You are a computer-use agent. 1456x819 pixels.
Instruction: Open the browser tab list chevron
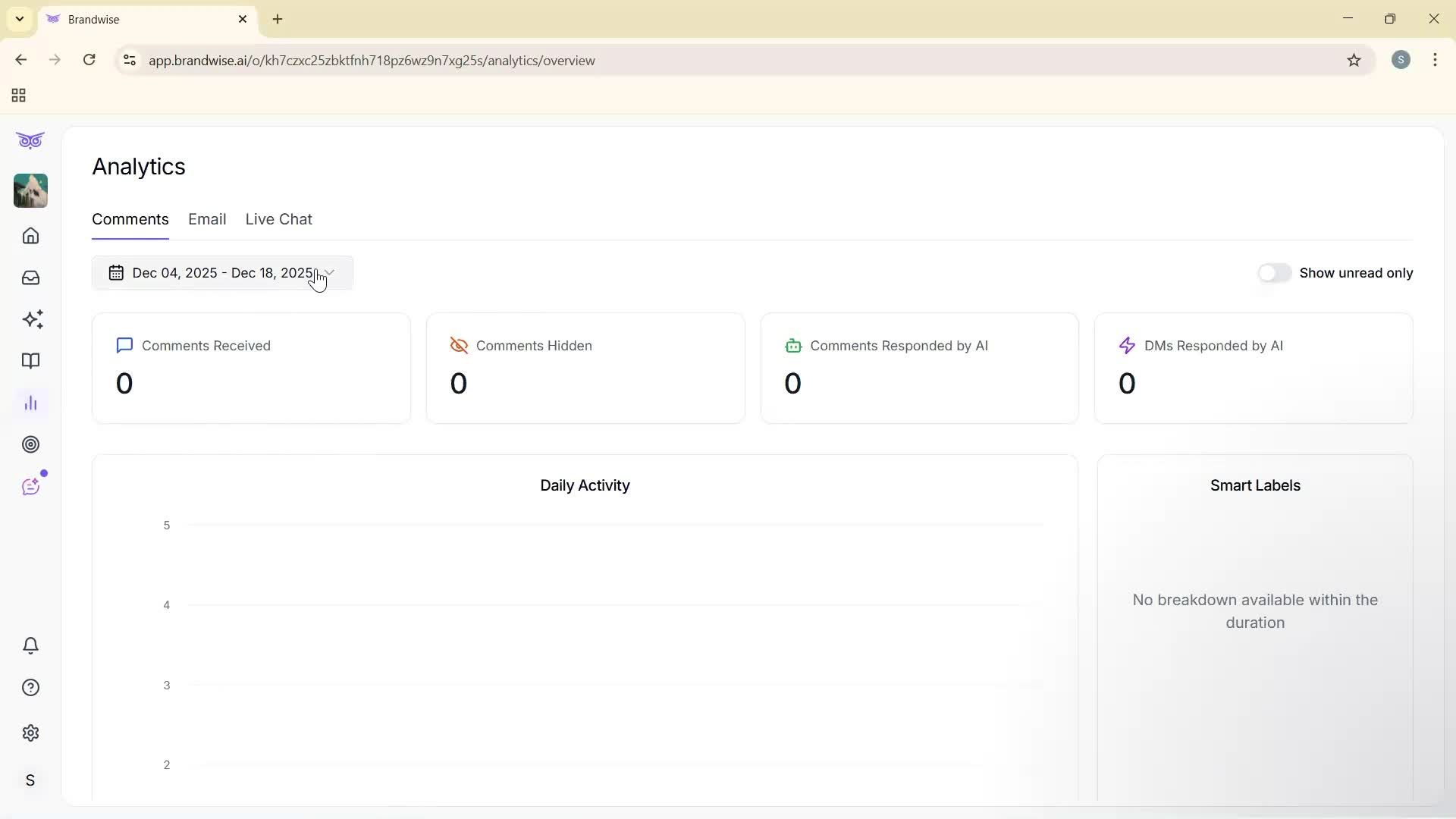tap(19, 19)
